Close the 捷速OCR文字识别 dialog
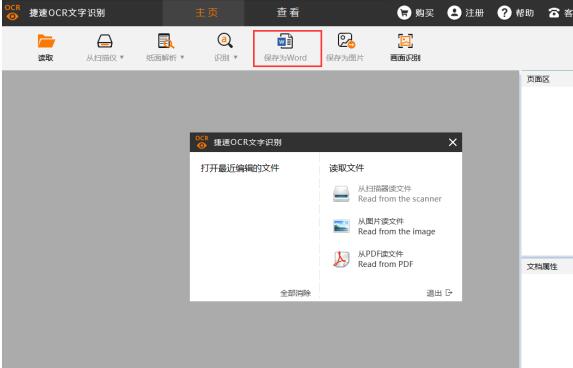Screen dimensions: 573x368 tap(452, 142)
